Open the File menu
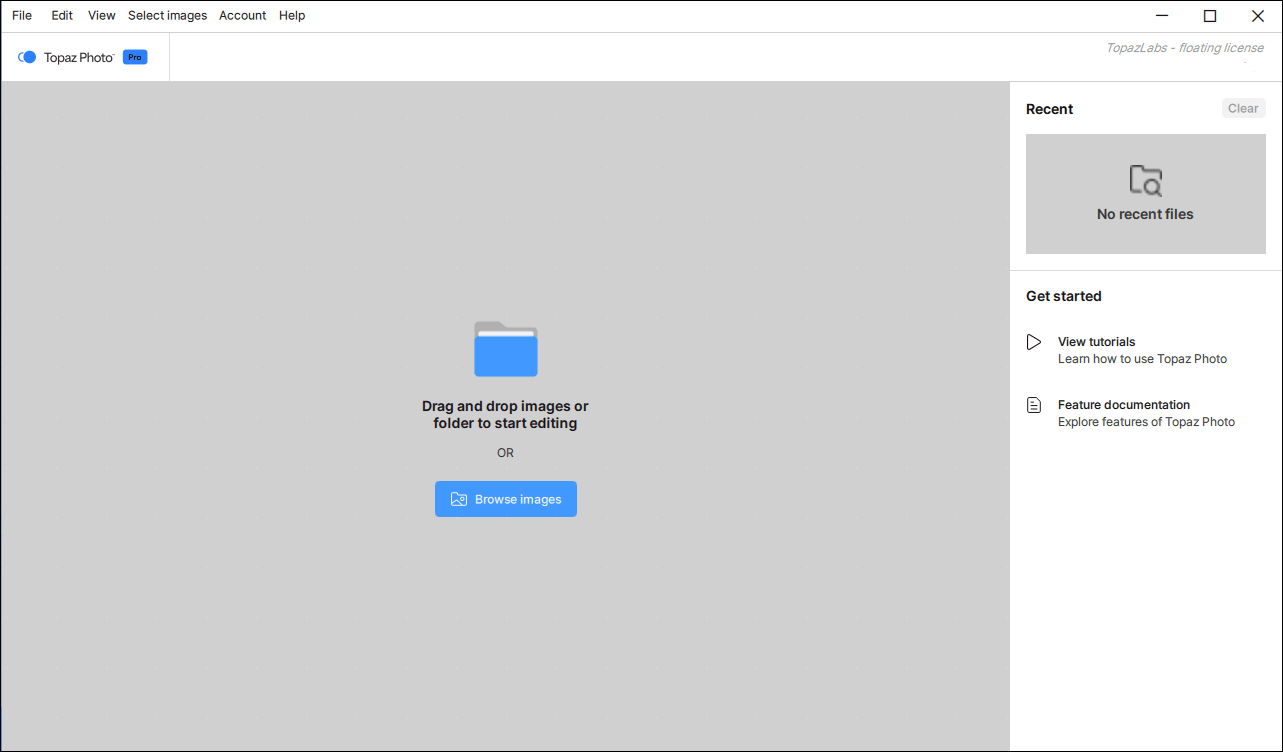1283x752 pixels. coord(22,16)
